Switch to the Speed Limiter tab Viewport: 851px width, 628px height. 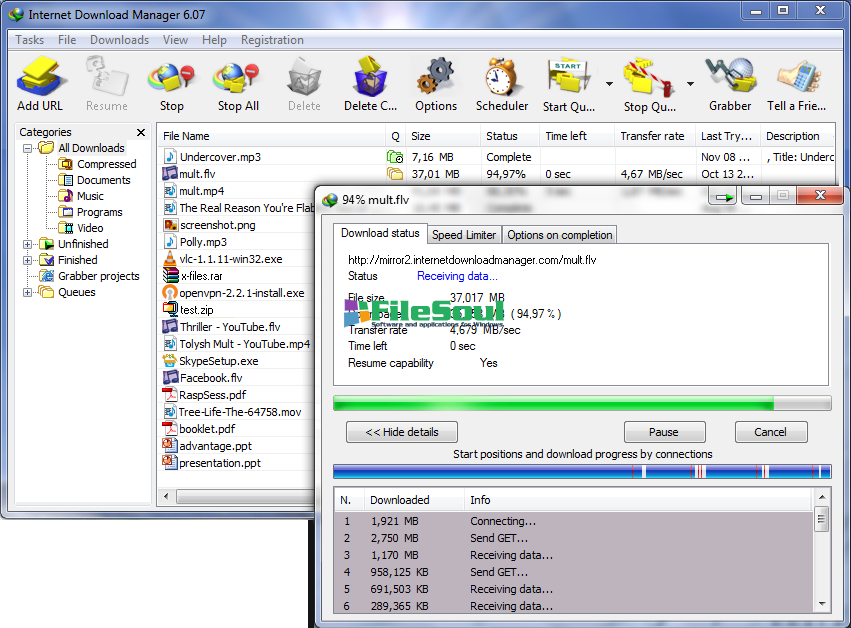coord(463,235)
